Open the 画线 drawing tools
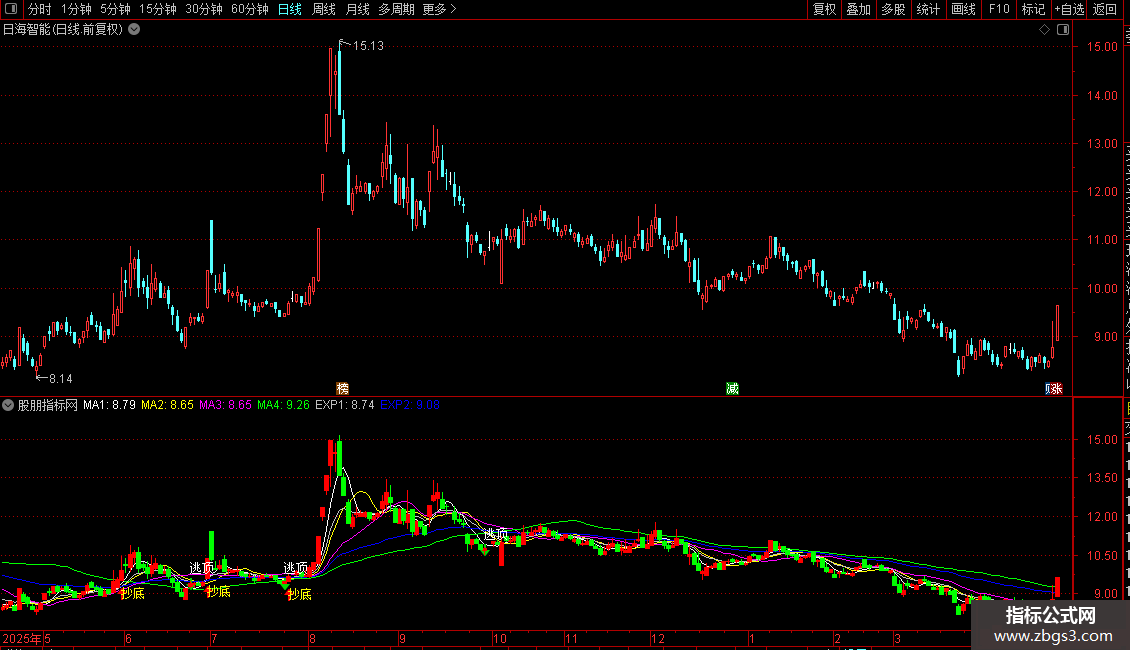This screenshot has width=1130, height=650. [964, 9]
